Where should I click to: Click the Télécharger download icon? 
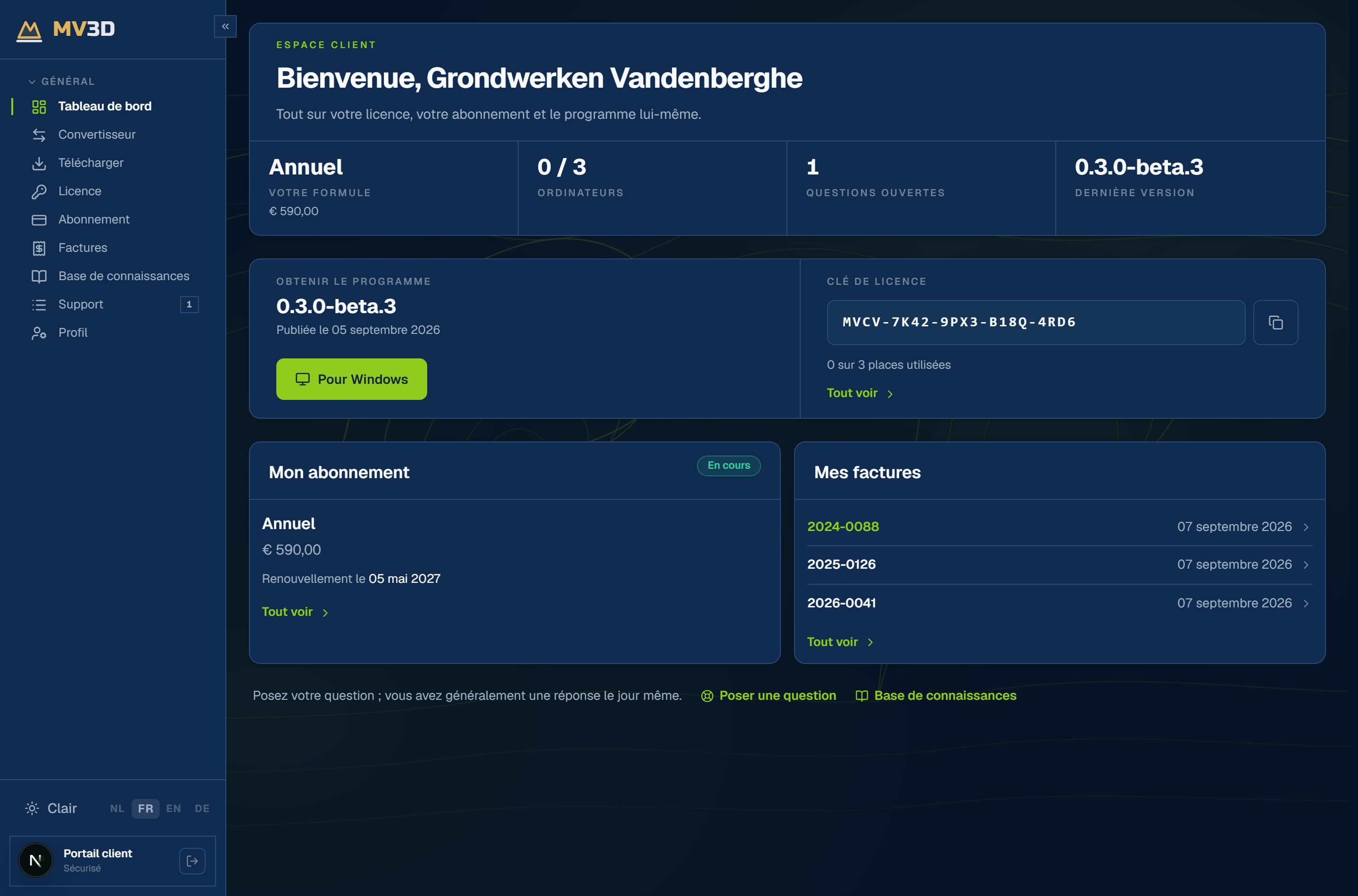click(x=39, y=164)
